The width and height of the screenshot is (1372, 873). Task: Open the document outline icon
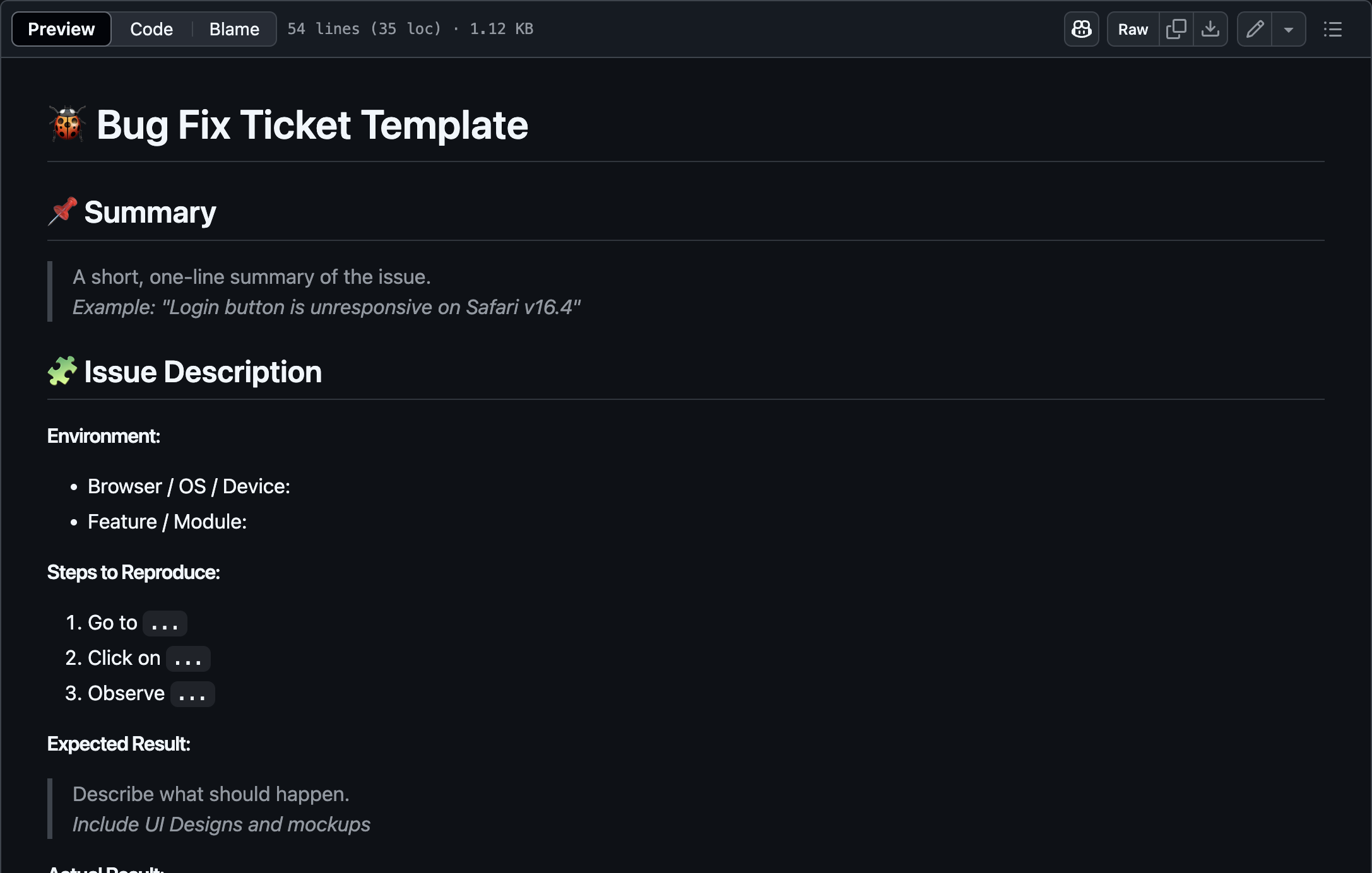tap(1333, 29)
